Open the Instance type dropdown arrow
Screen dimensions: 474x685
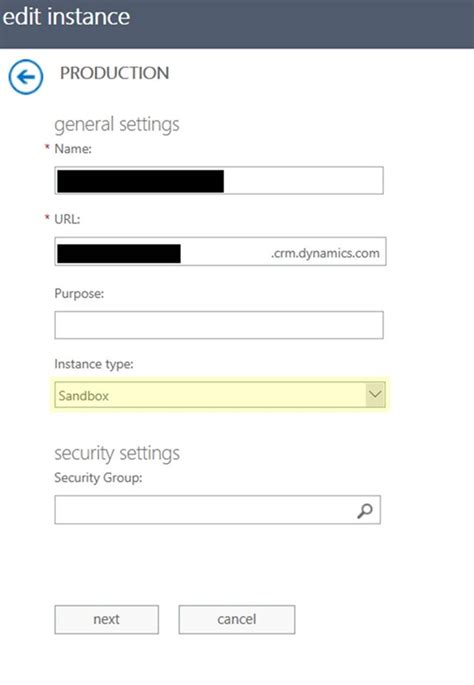click(x=375, y=395)
